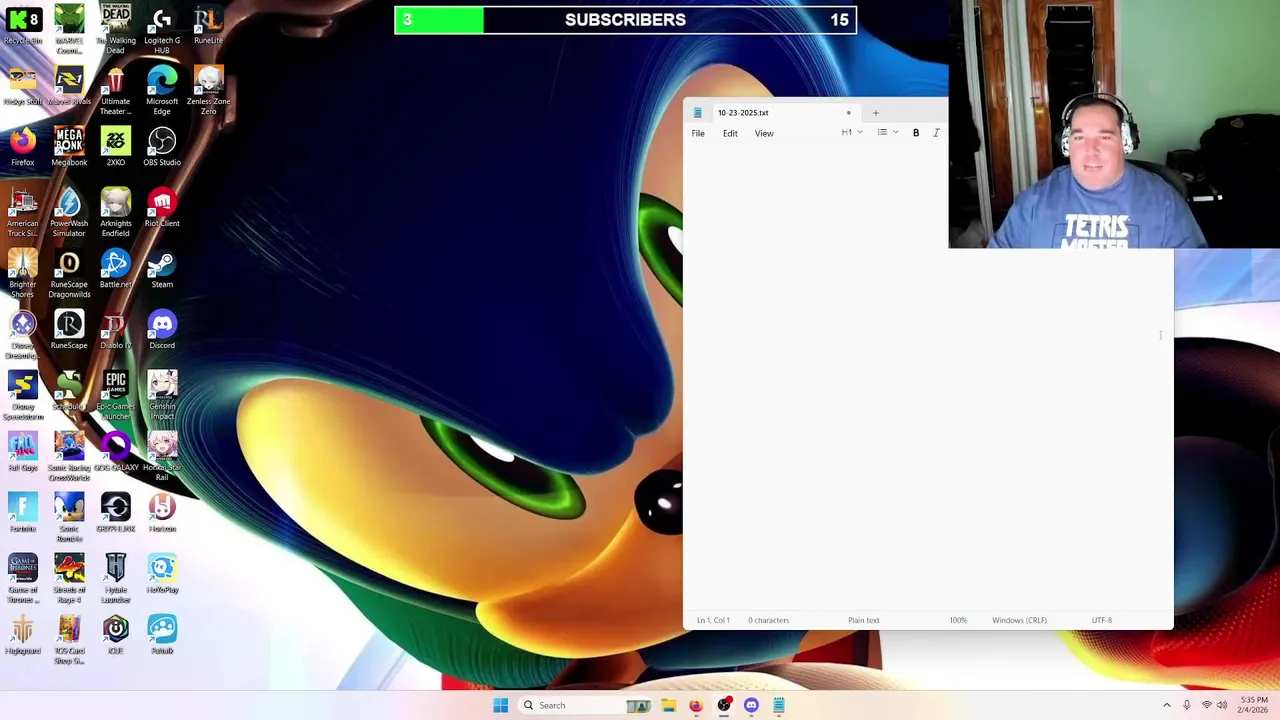Open the Recycle Bin desktop icon
The width and height of the screenshot is (1280, 720).
[23, 27]
